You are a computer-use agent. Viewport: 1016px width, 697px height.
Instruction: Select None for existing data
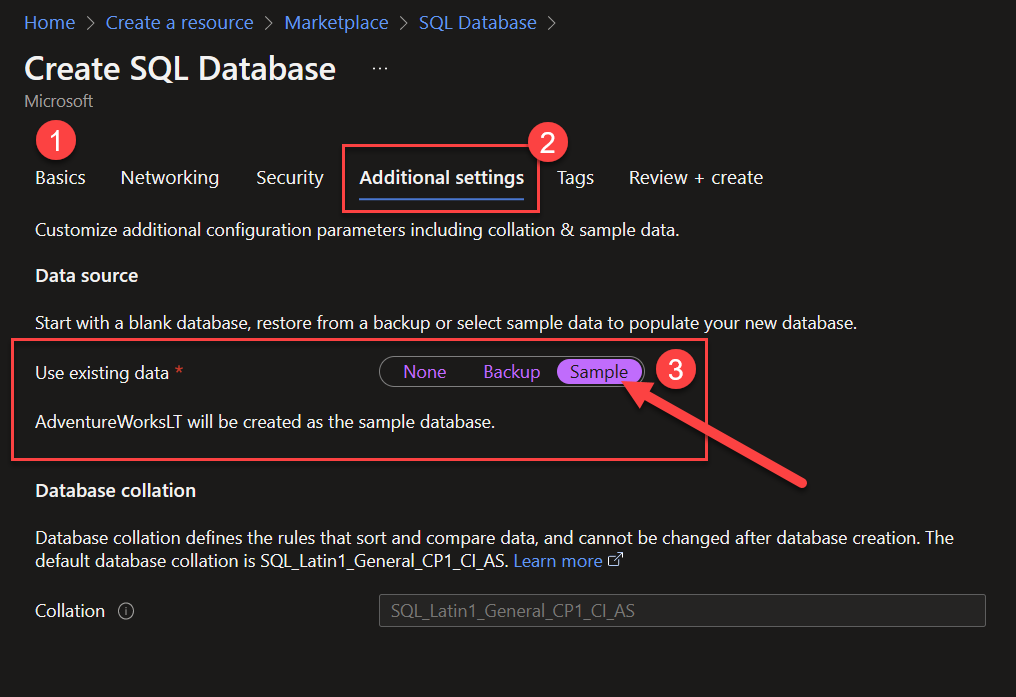coord(424,372)
